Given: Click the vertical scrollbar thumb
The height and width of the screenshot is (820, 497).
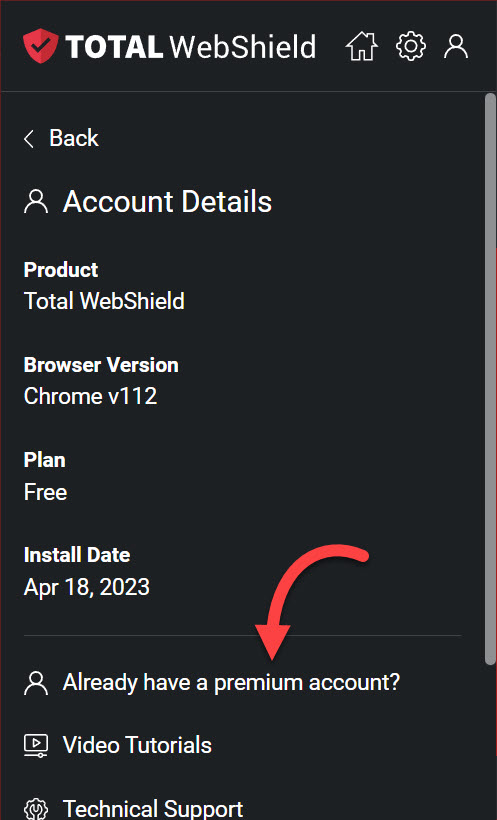Looking at the screenshot, I should pyautogui.click(x=490, y=379).
